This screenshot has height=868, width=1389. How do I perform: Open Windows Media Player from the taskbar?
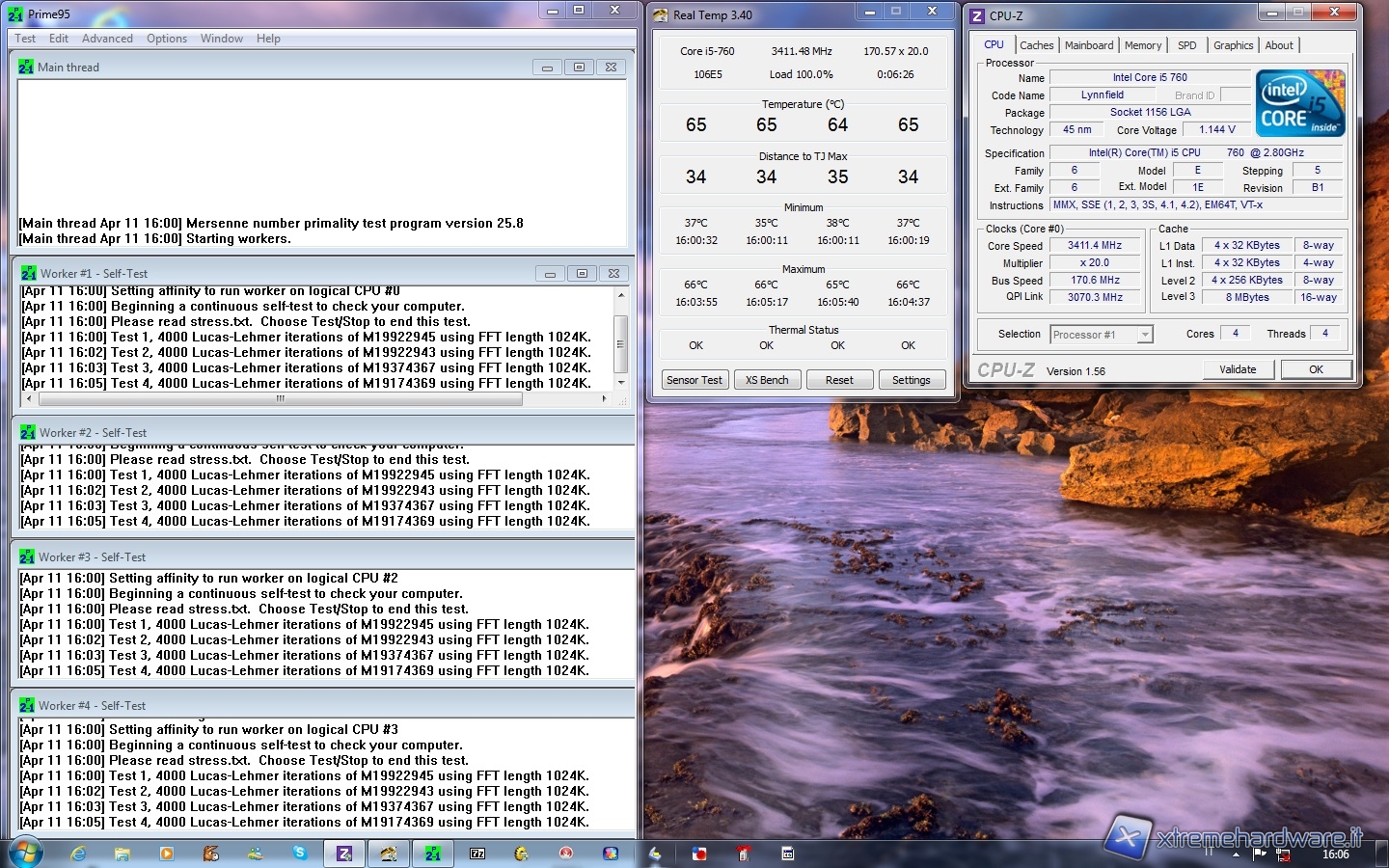167,854
